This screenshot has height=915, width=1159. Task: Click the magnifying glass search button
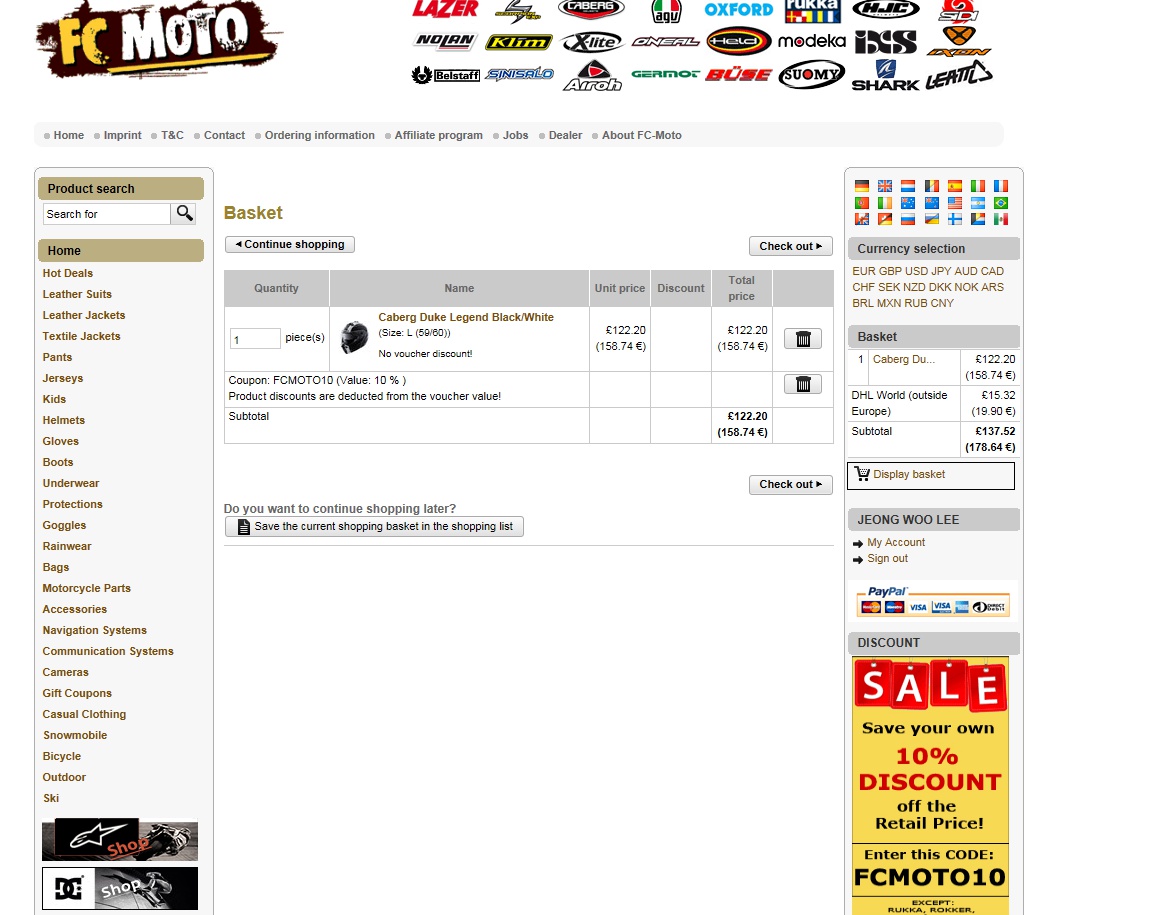(184, 214)
